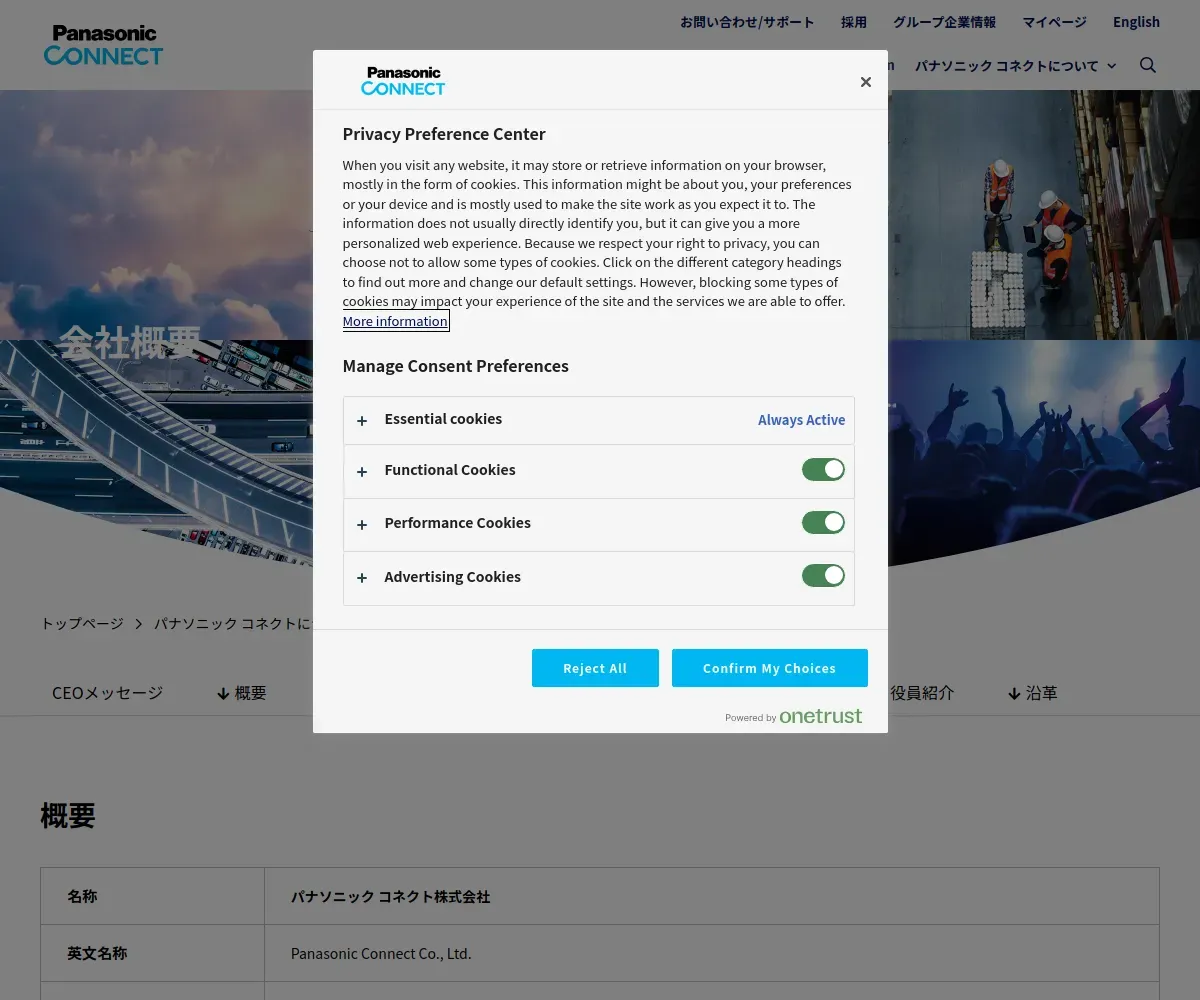Click Confirm My Choices button
This screenshot has width=1200, height=1000.
pos(769,668)
